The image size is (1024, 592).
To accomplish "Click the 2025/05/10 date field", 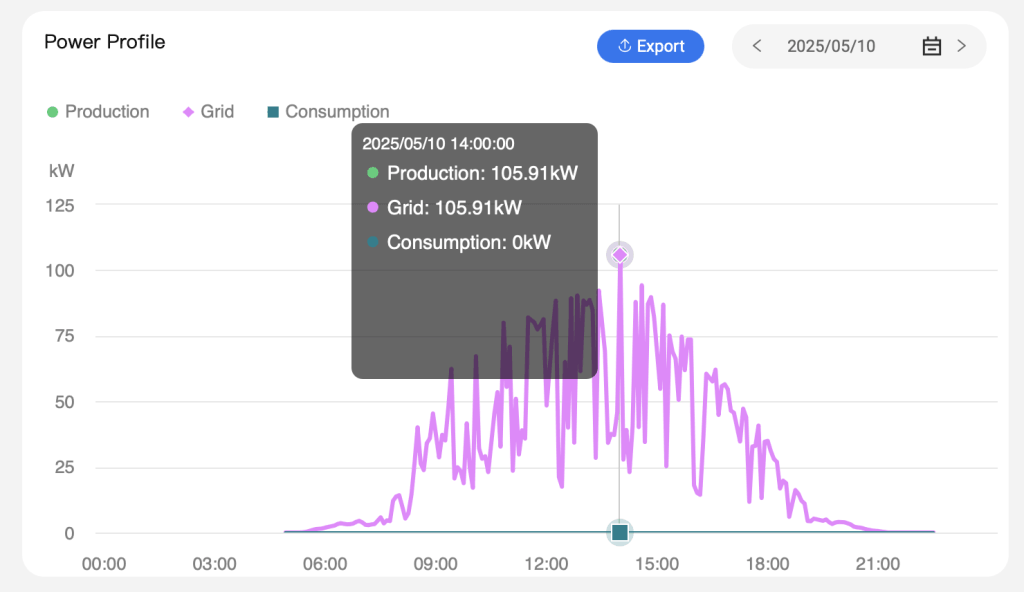I will pos(830,46).
